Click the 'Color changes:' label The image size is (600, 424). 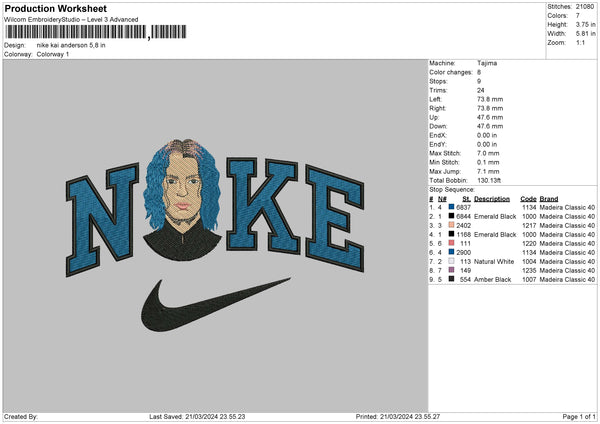point(451,72)
